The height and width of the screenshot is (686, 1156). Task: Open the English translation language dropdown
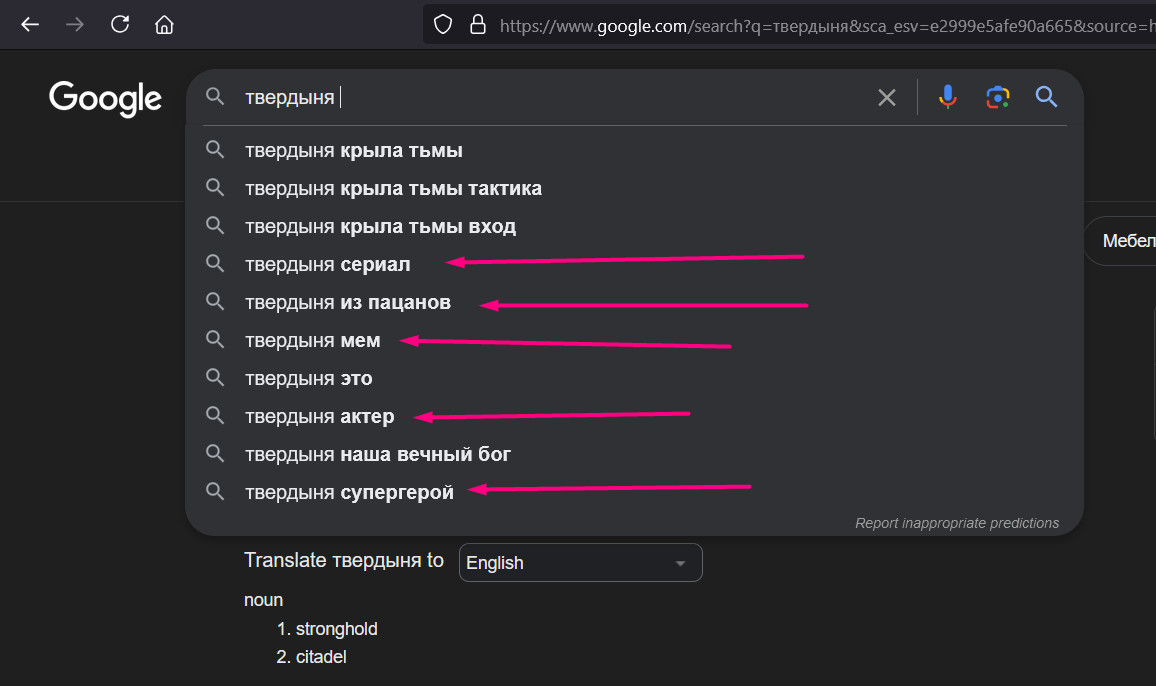pyautogui.click(x=580, y=563)
